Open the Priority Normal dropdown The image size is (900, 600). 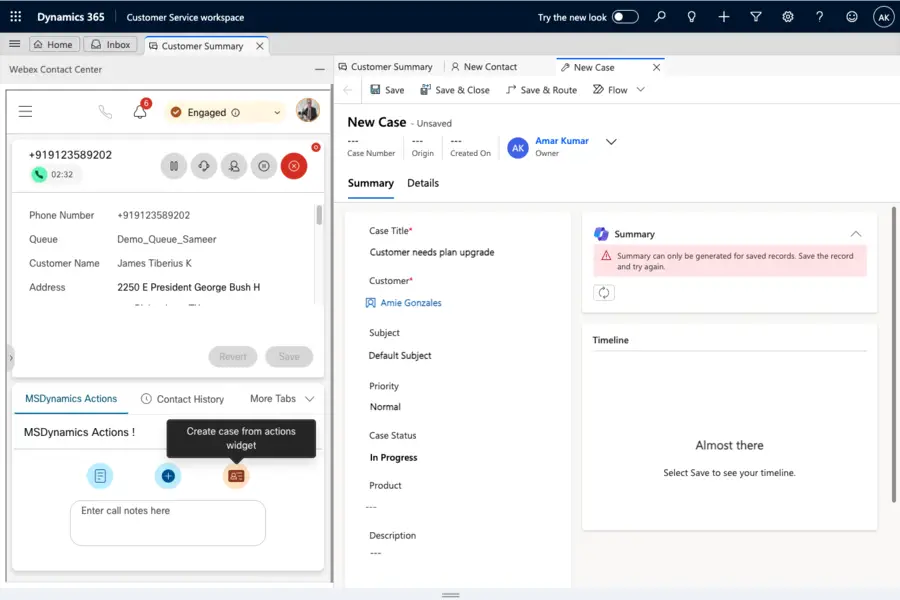coord(385,407)
